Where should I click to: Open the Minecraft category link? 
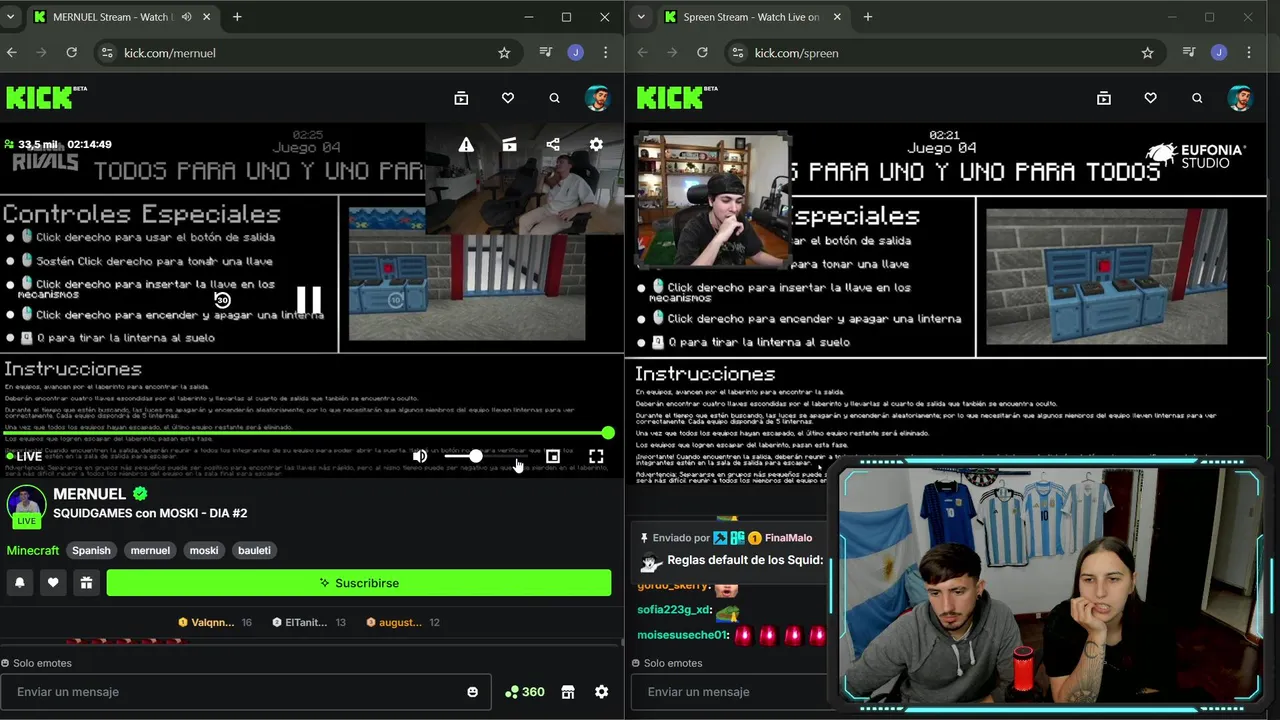pyautogui.click(x=33, y=550)
